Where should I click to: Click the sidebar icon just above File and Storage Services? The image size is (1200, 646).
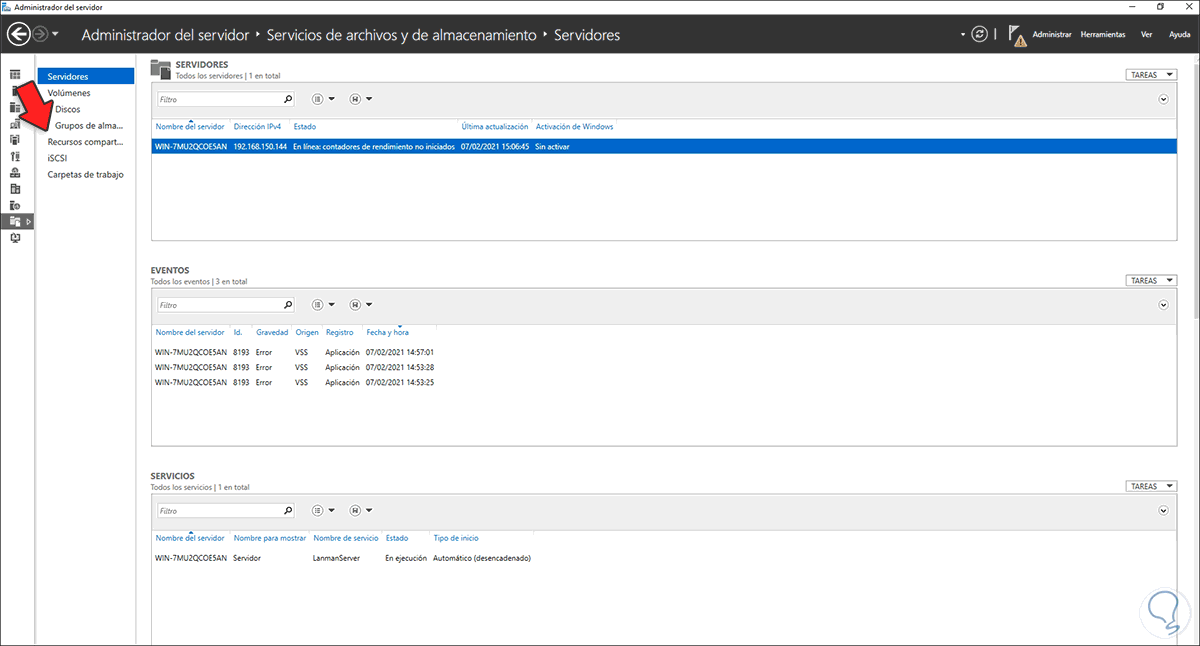tap(15, 204)
